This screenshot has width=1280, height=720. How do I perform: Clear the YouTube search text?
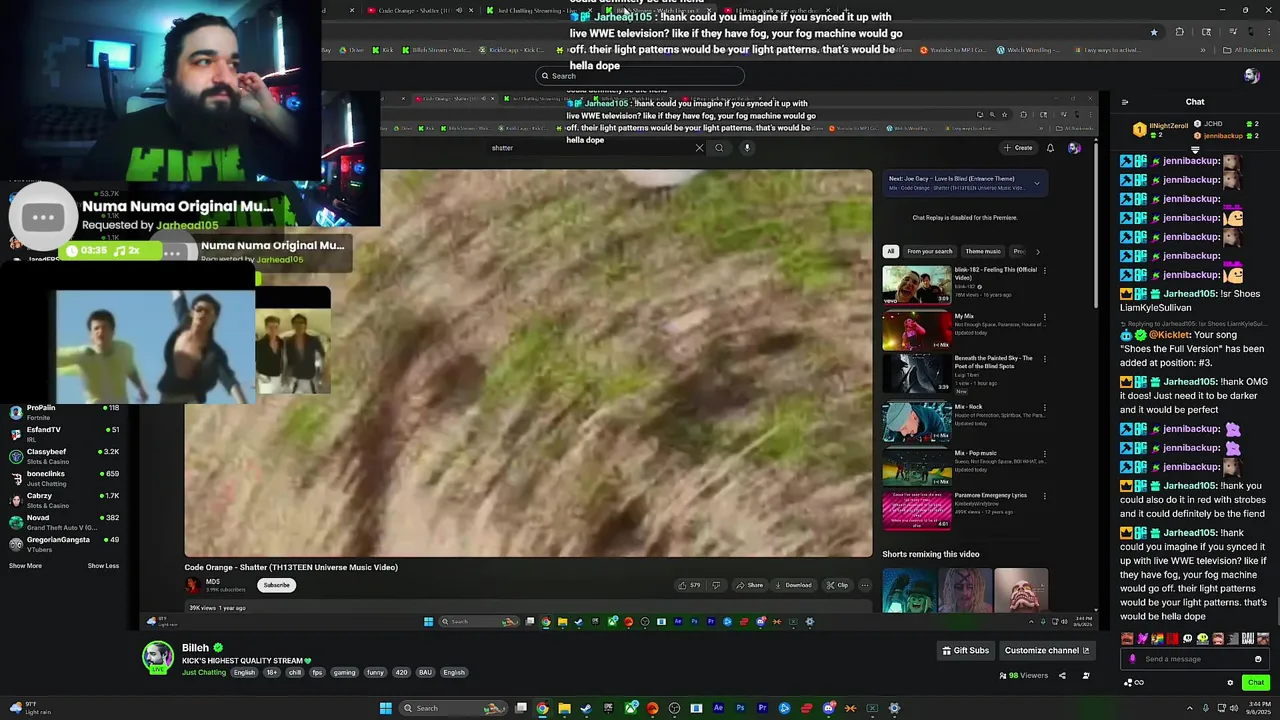[x=699, y=148]
